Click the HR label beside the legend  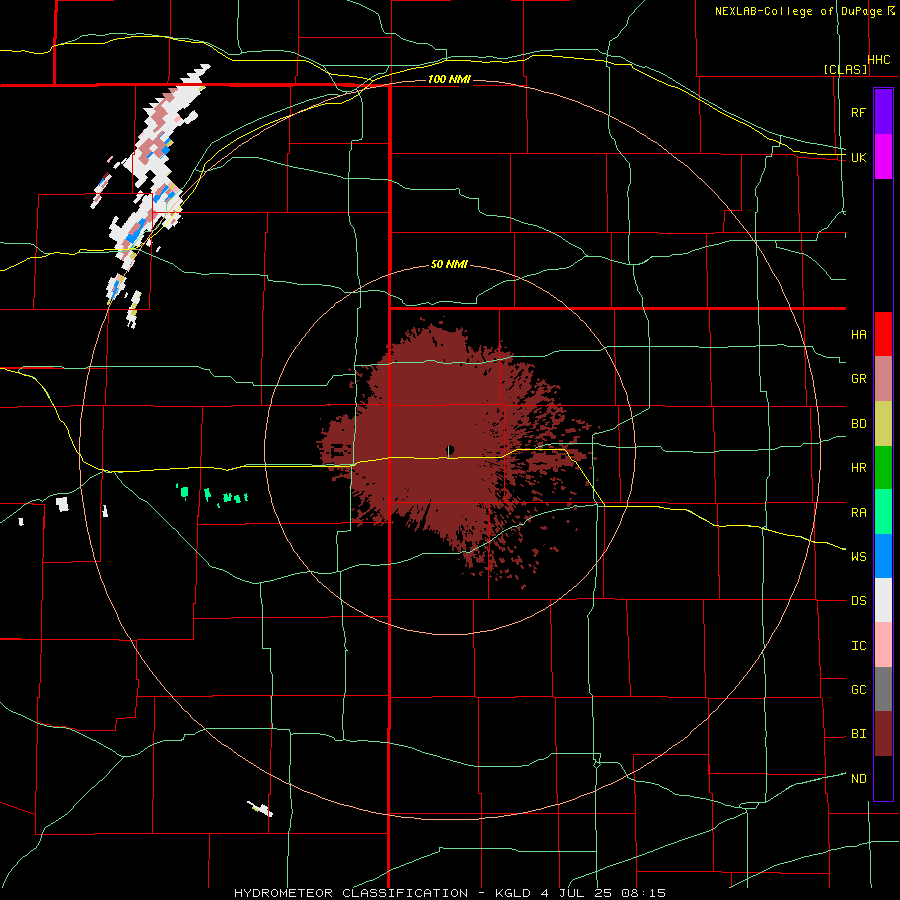pyautogui.click(x=858, y=468)
